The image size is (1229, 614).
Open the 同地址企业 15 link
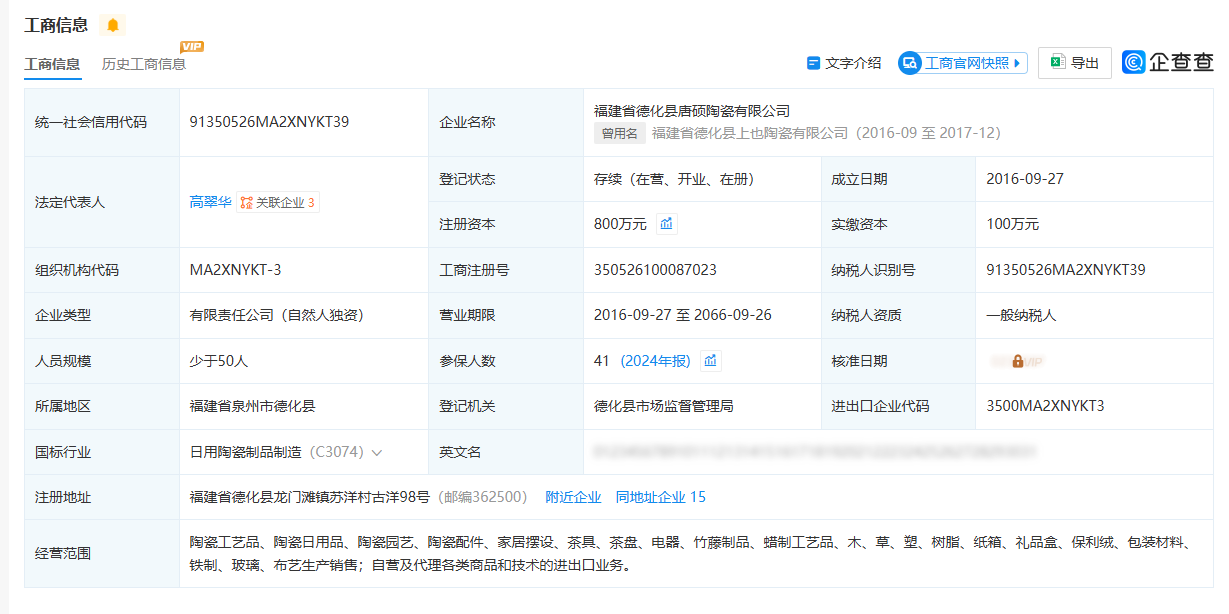click(x=661, y=497)
